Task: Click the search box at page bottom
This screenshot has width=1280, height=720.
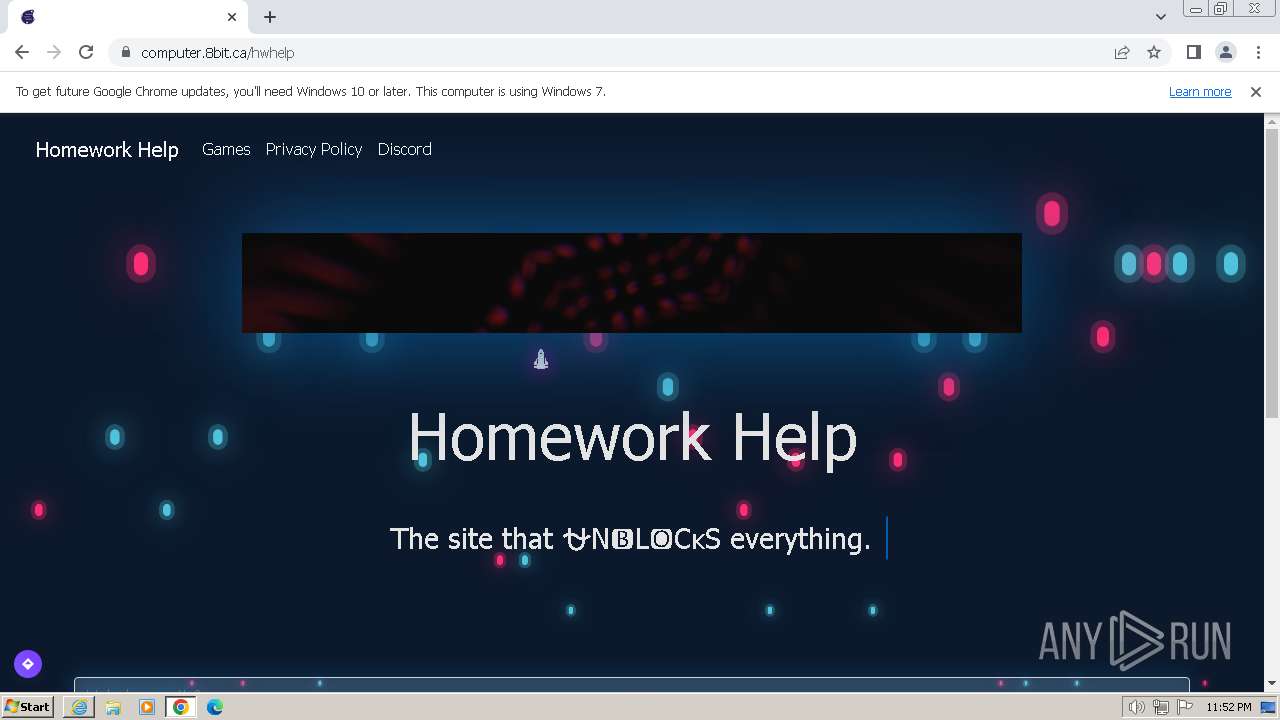Action: [x=632, y=685]
